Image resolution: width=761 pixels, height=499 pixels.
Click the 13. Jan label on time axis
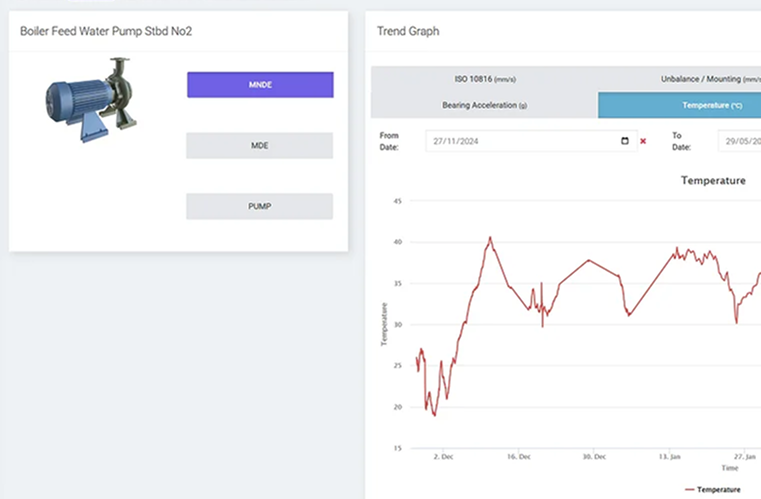pos(669,455)
